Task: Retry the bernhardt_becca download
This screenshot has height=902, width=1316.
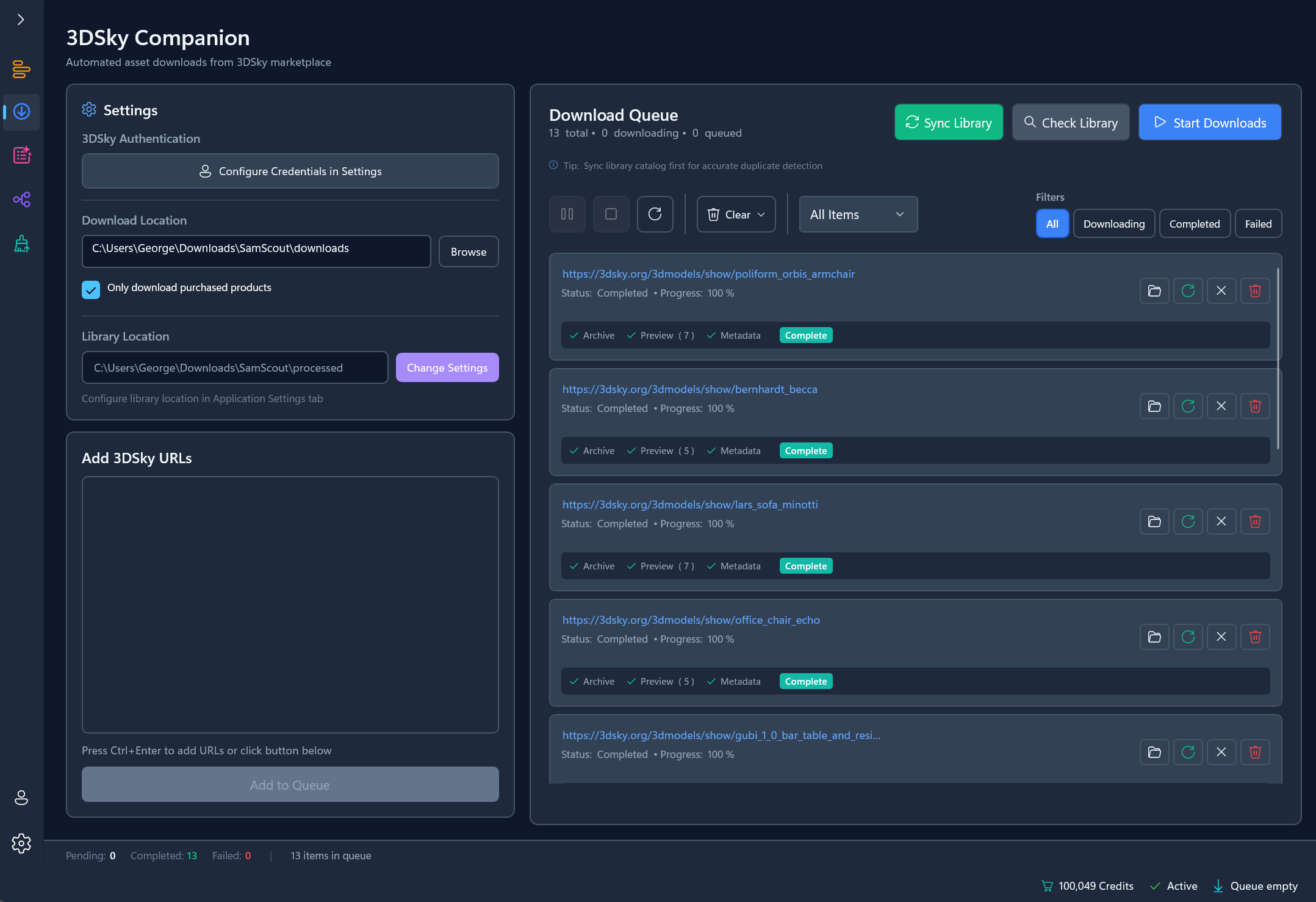Action: click(1187, 406)
